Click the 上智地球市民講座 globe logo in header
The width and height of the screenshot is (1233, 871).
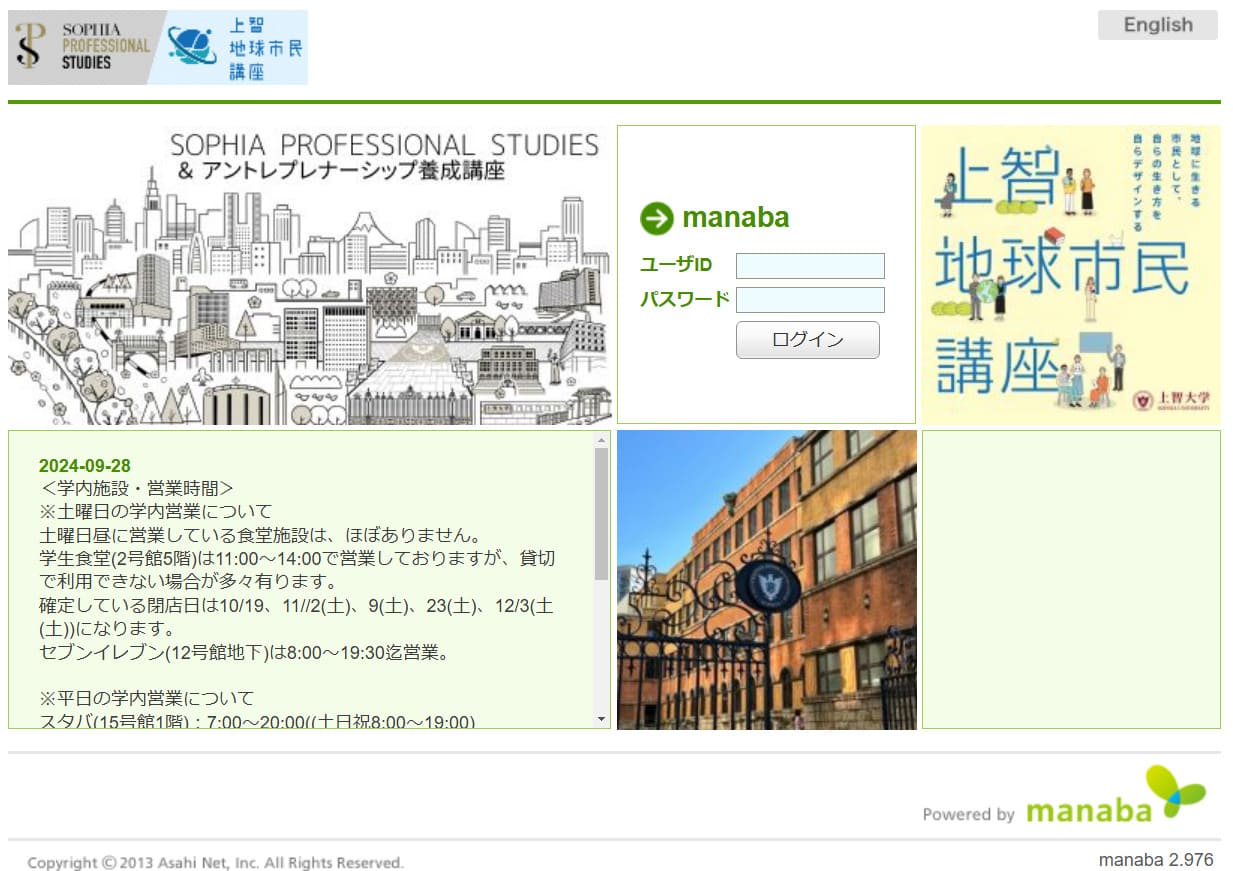click(x=237, y=47)
